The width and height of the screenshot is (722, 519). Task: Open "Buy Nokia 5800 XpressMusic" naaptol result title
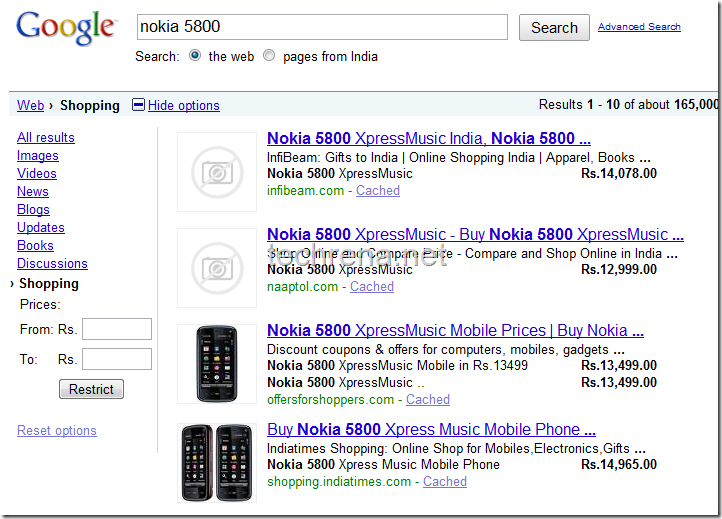[475, 234]
